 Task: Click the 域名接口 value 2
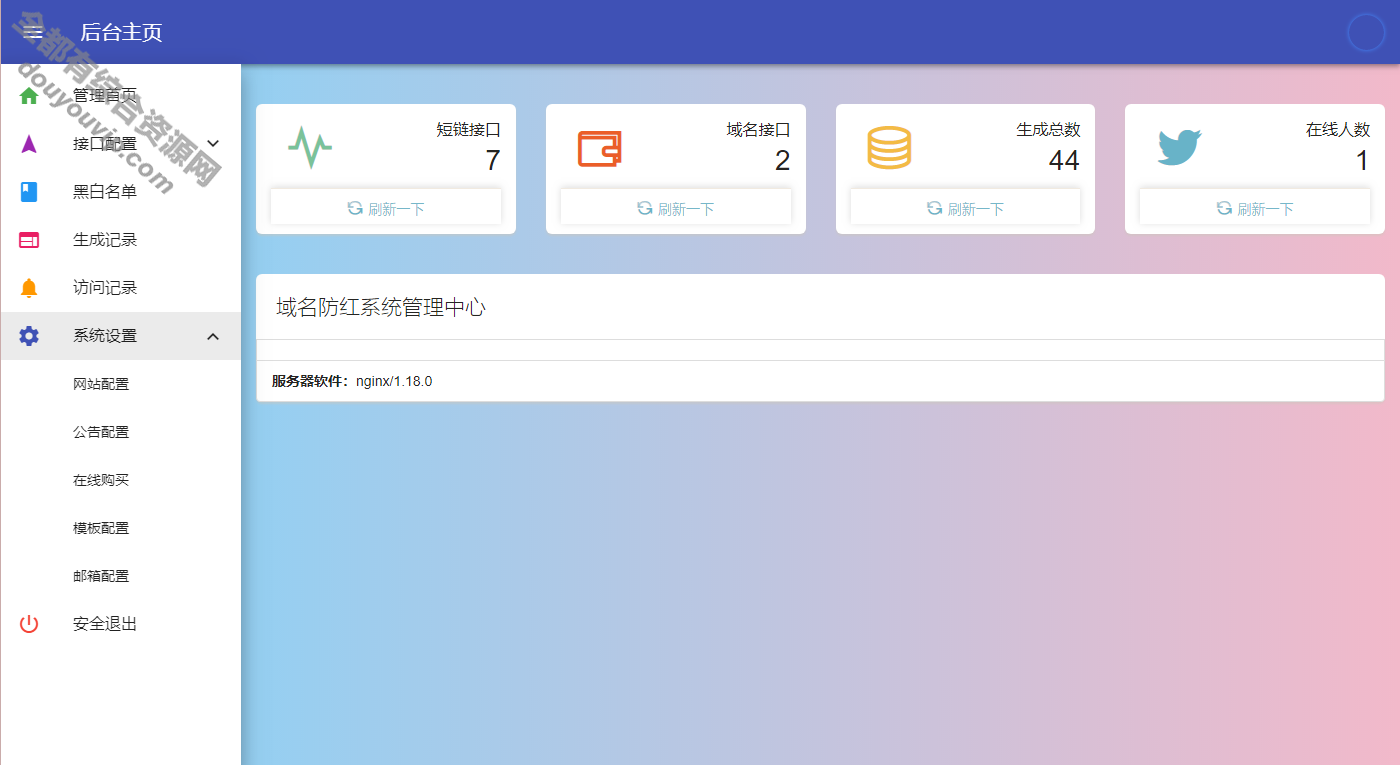[x=782, y=160]
